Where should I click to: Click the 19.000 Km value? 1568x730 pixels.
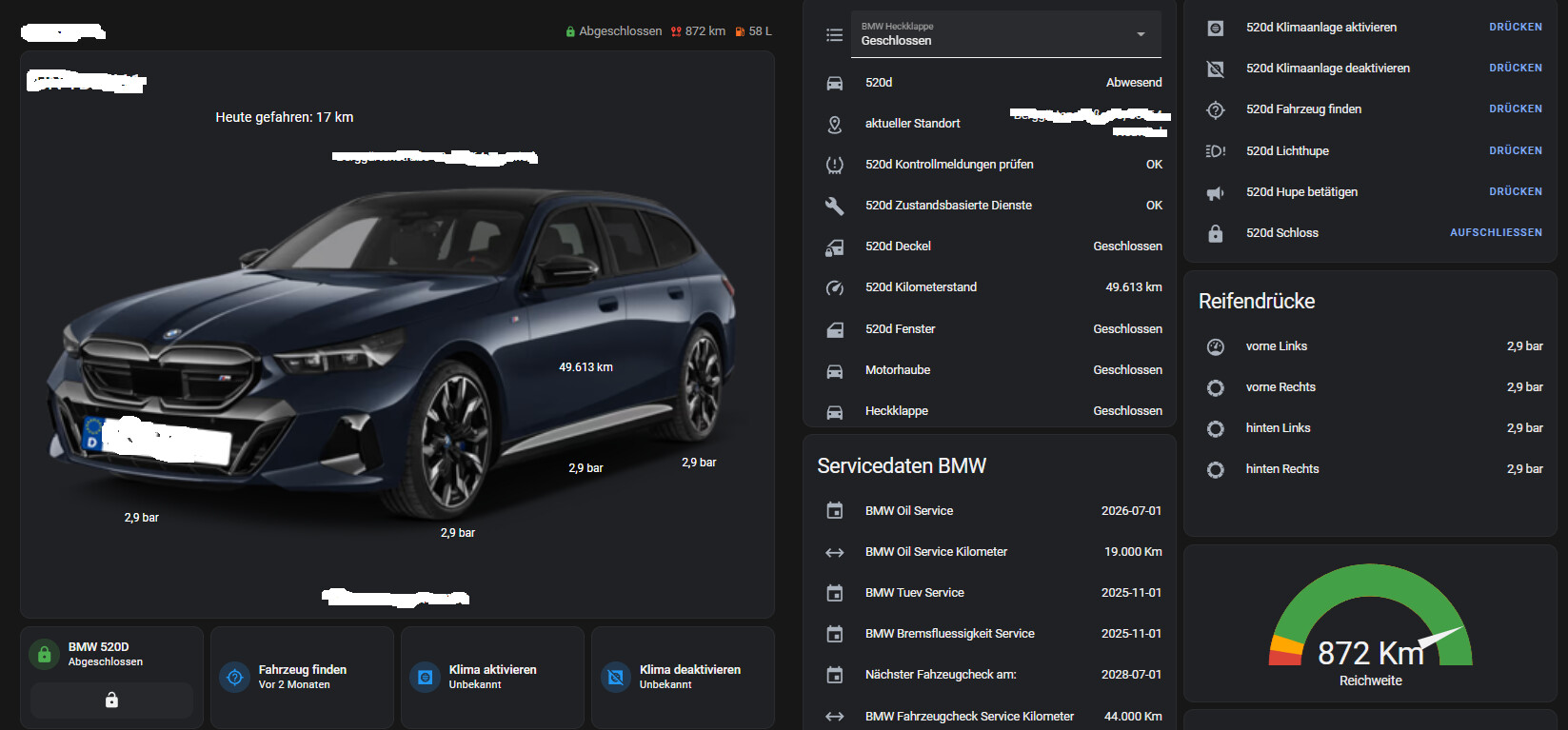click(x=1133, y=552)
